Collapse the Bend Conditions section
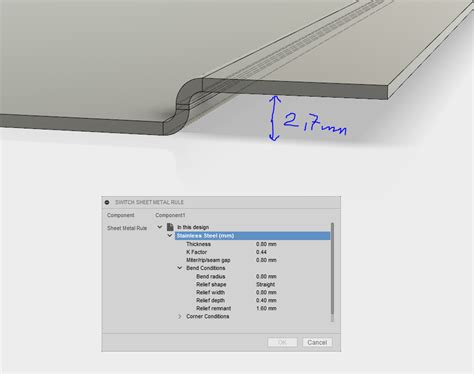Screen dimensions: 474x374 pyautogui.click(x=180, y=268)
